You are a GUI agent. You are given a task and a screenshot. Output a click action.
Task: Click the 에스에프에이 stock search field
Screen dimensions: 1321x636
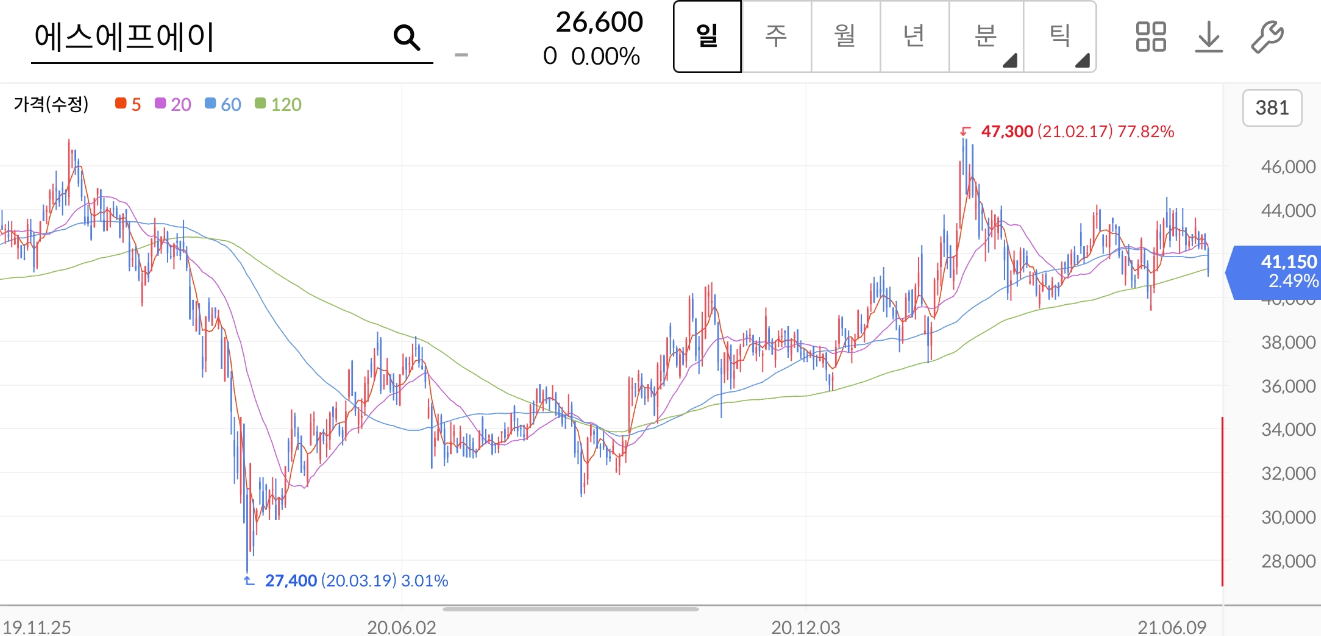pyautogui.click(x=232, y=38)
